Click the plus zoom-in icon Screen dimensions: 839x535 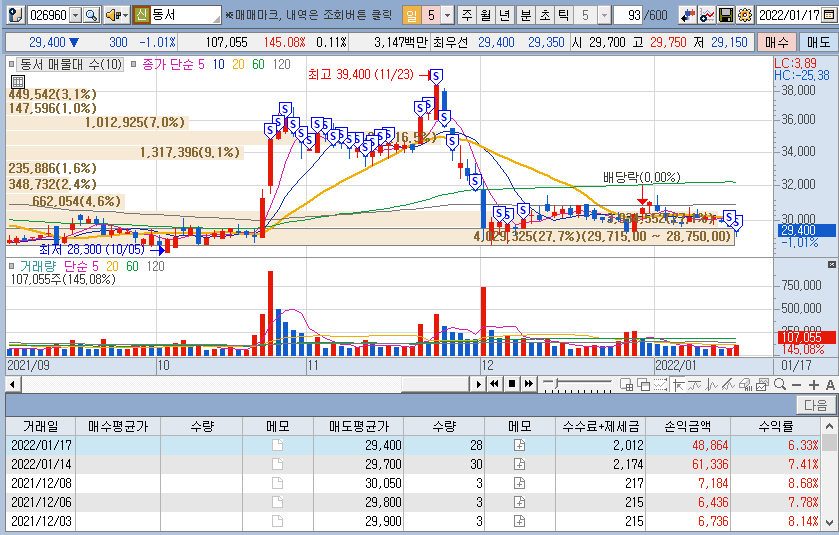tap(814, 385)
